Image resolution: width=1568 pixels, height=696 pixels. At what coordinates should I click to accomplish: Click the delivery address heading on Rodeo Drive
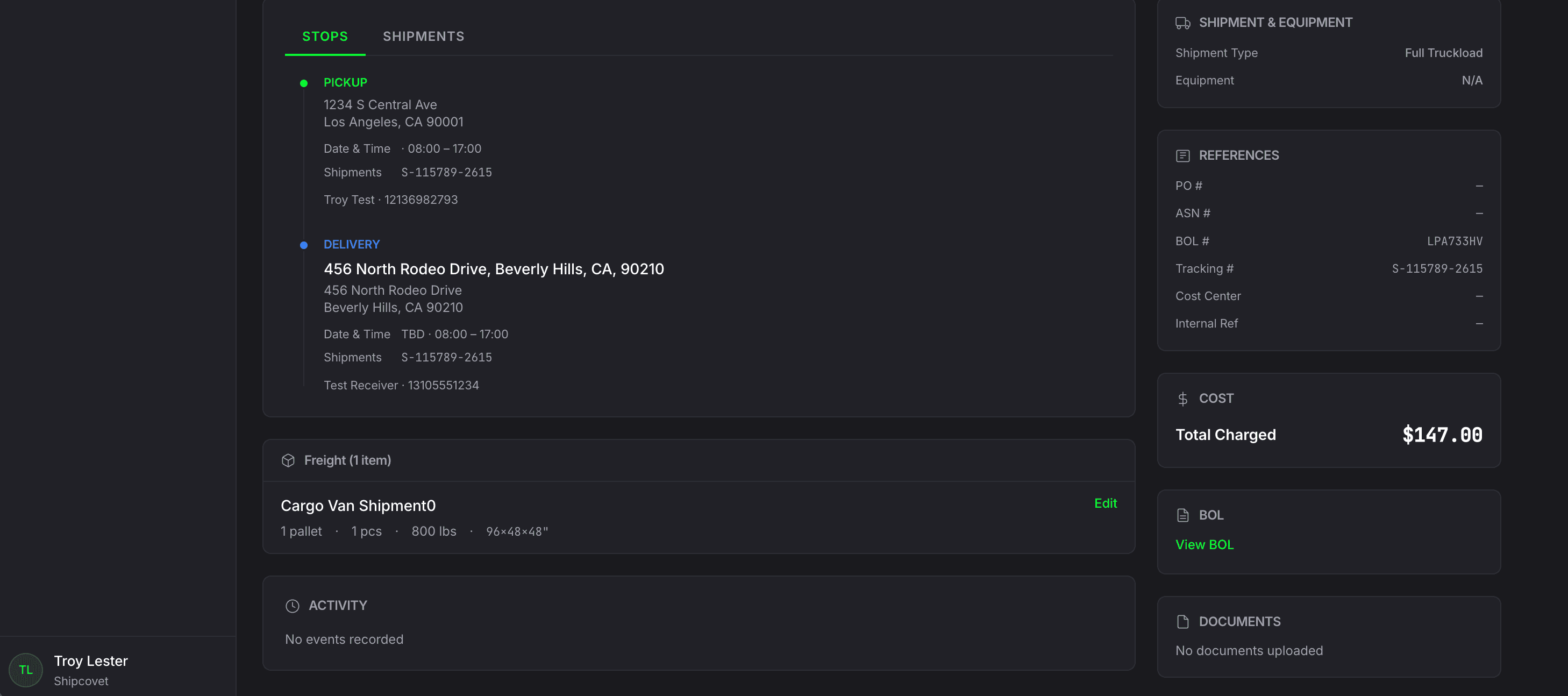(x=494, y=269)
